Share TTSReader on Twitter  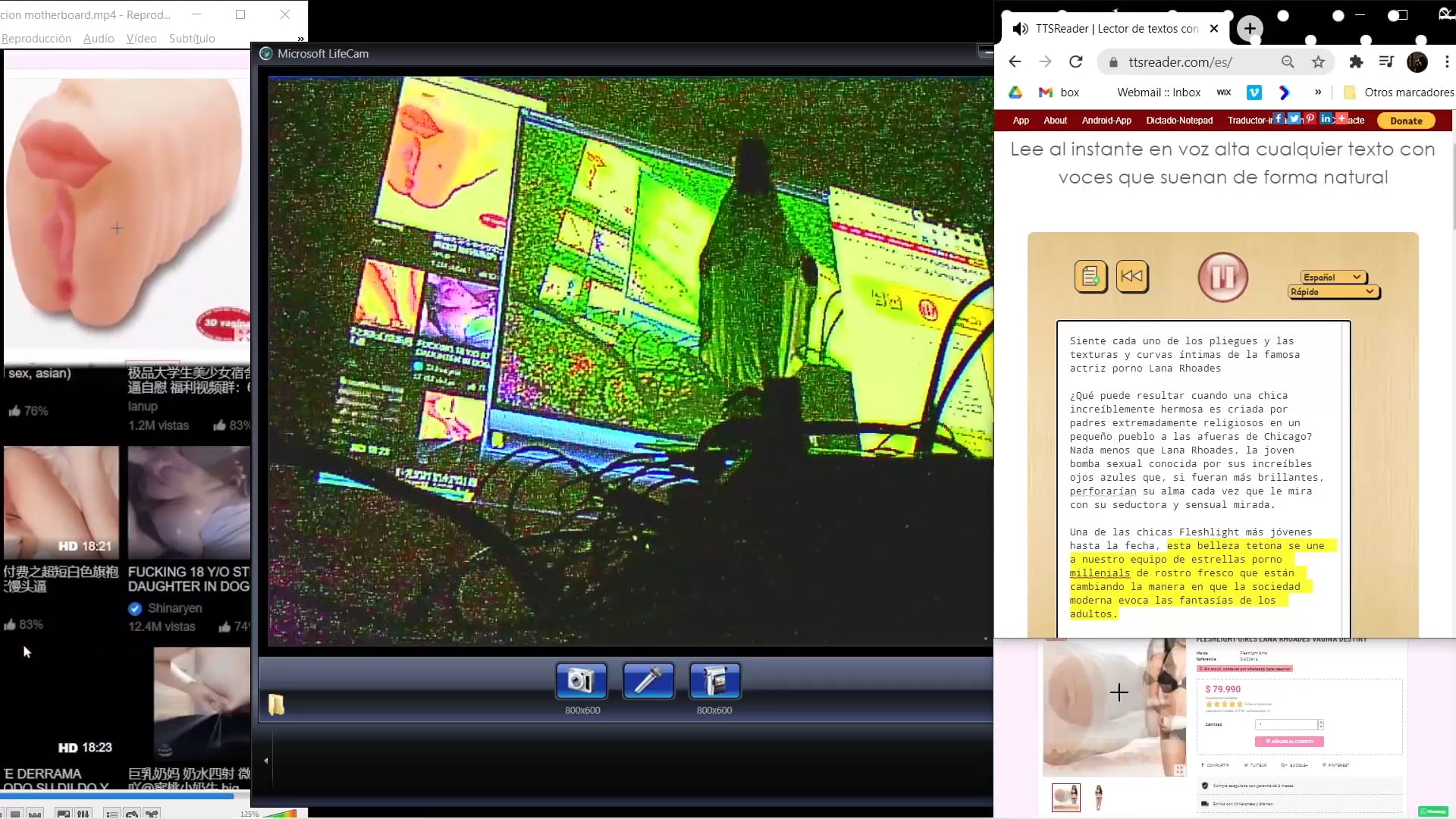coord(1294,118)
